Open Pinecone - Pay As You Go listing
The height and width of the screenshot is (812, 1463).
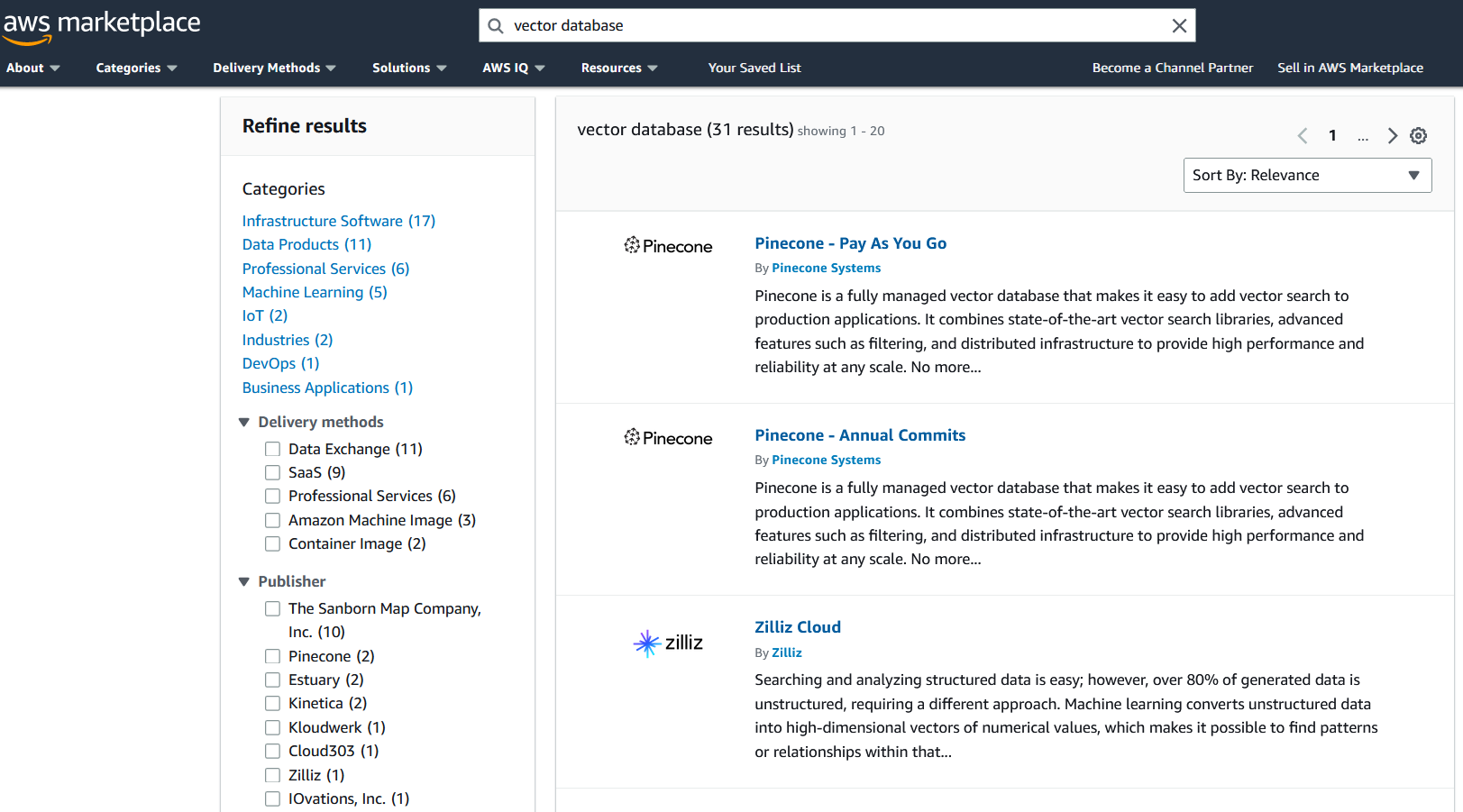850,243
